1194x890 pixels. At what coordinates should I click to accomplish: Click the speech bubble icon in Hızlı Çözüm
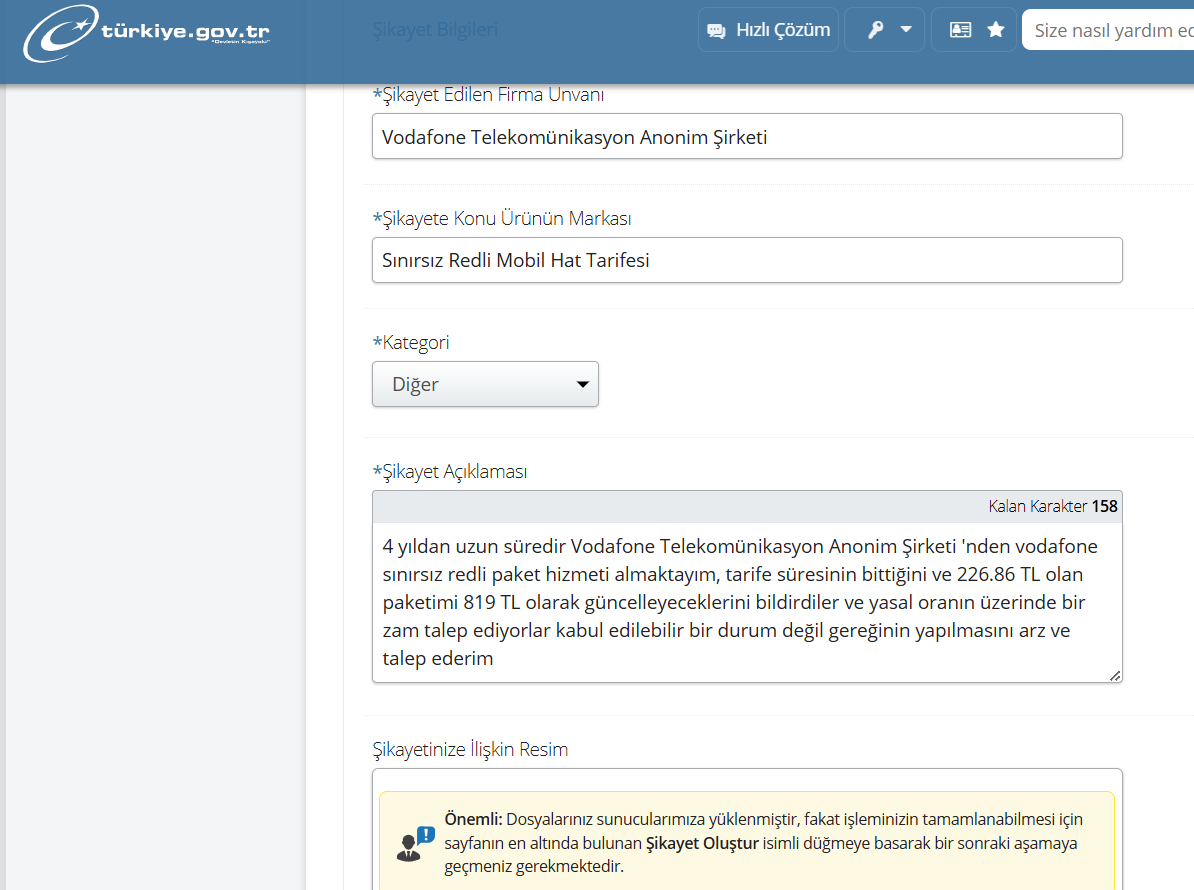tap(716, 30)
